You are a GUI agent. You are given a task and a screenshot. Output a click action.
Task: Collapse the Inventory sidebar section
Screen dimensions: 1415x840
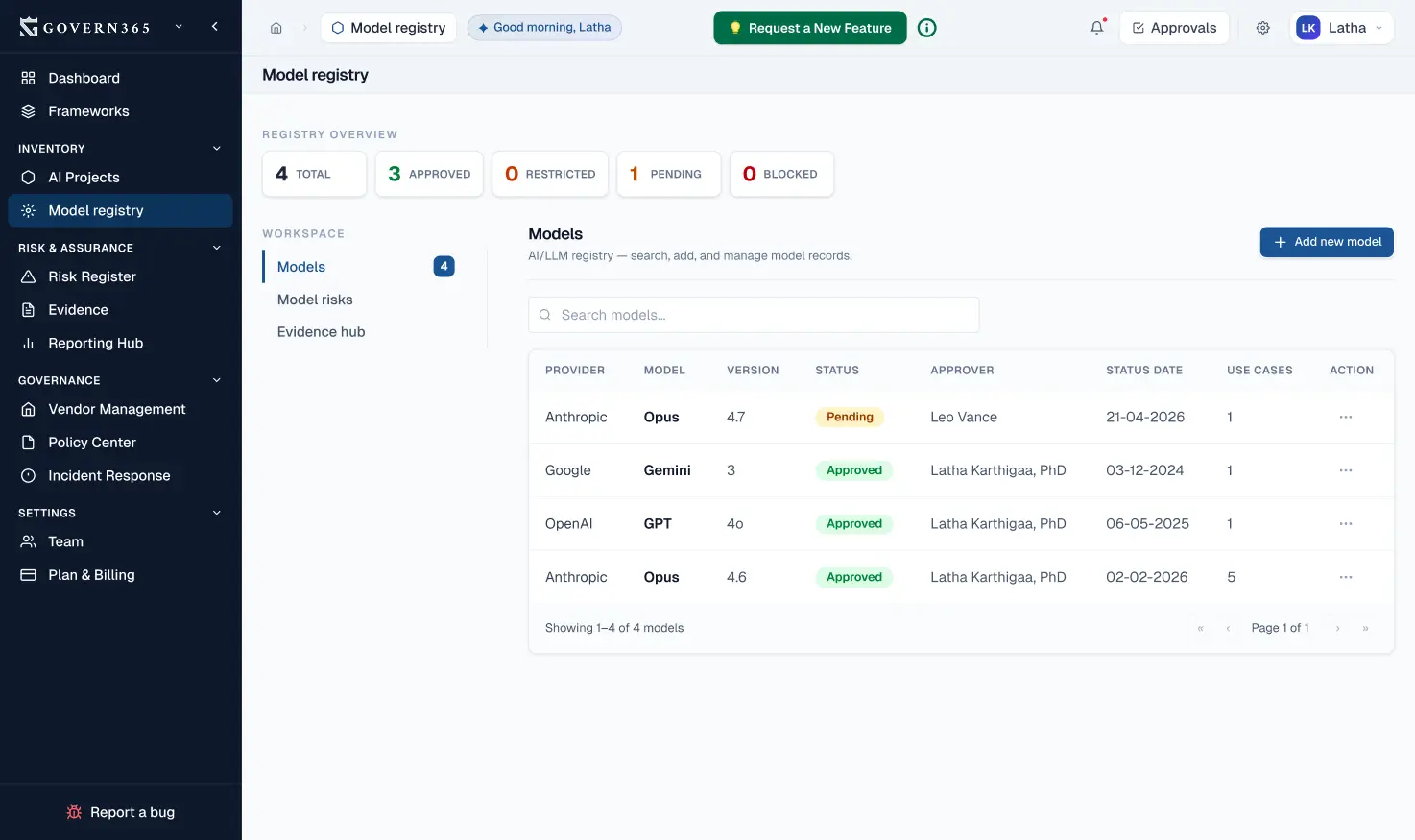(x=216, y=149)
